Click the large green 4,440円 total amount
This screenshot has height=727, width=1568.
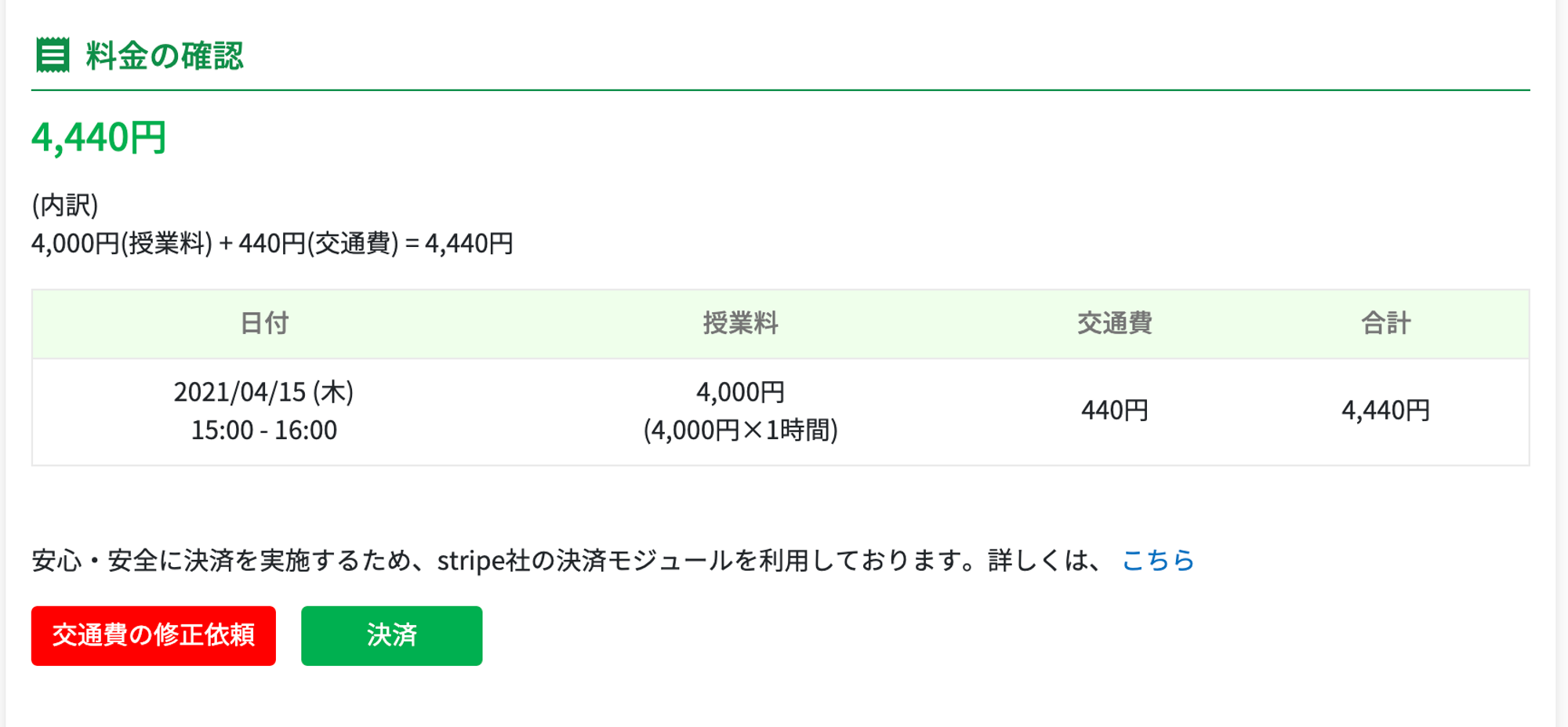[x=99, y=137]
